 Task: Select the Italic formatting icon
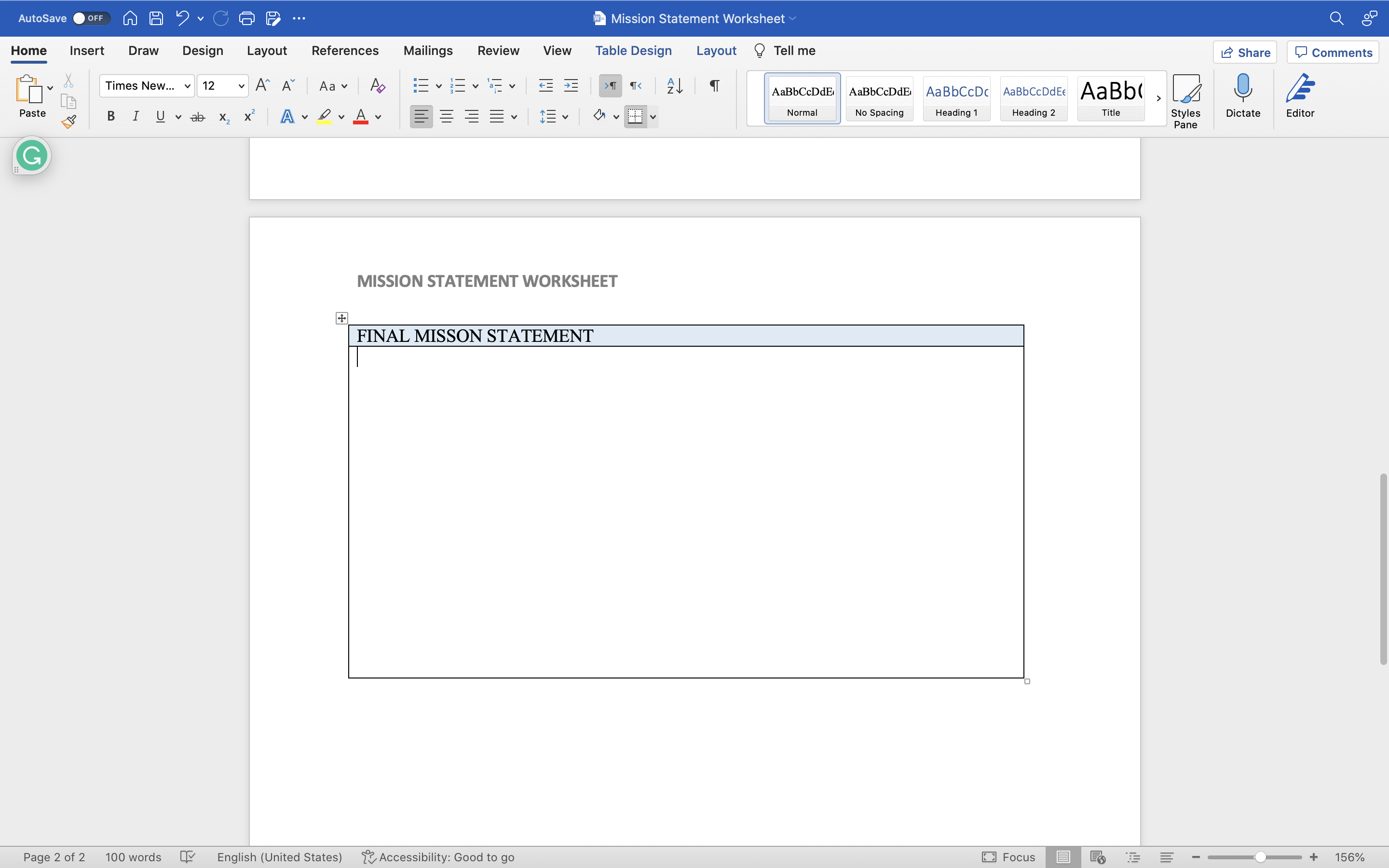coord(135,118)
